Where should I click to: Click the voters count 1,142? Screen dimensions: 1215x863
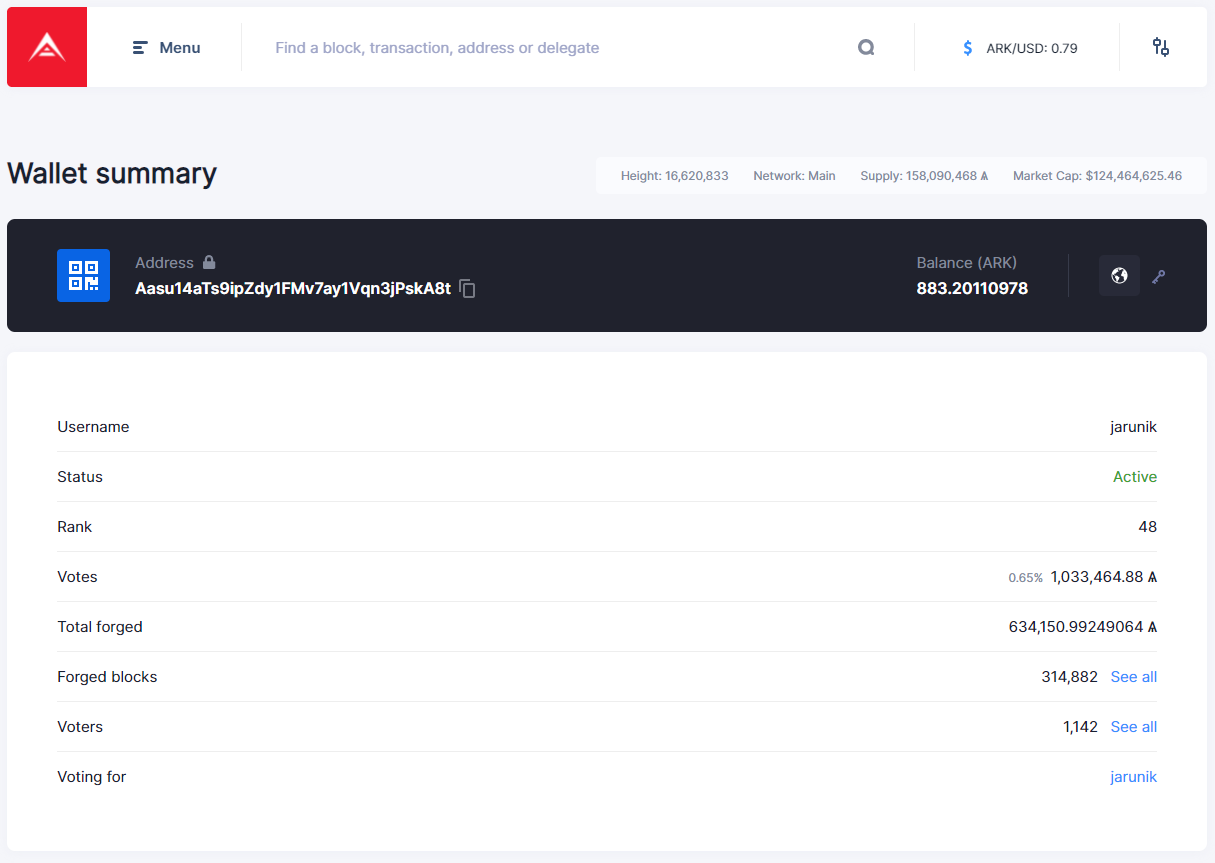pos(1080,727)
